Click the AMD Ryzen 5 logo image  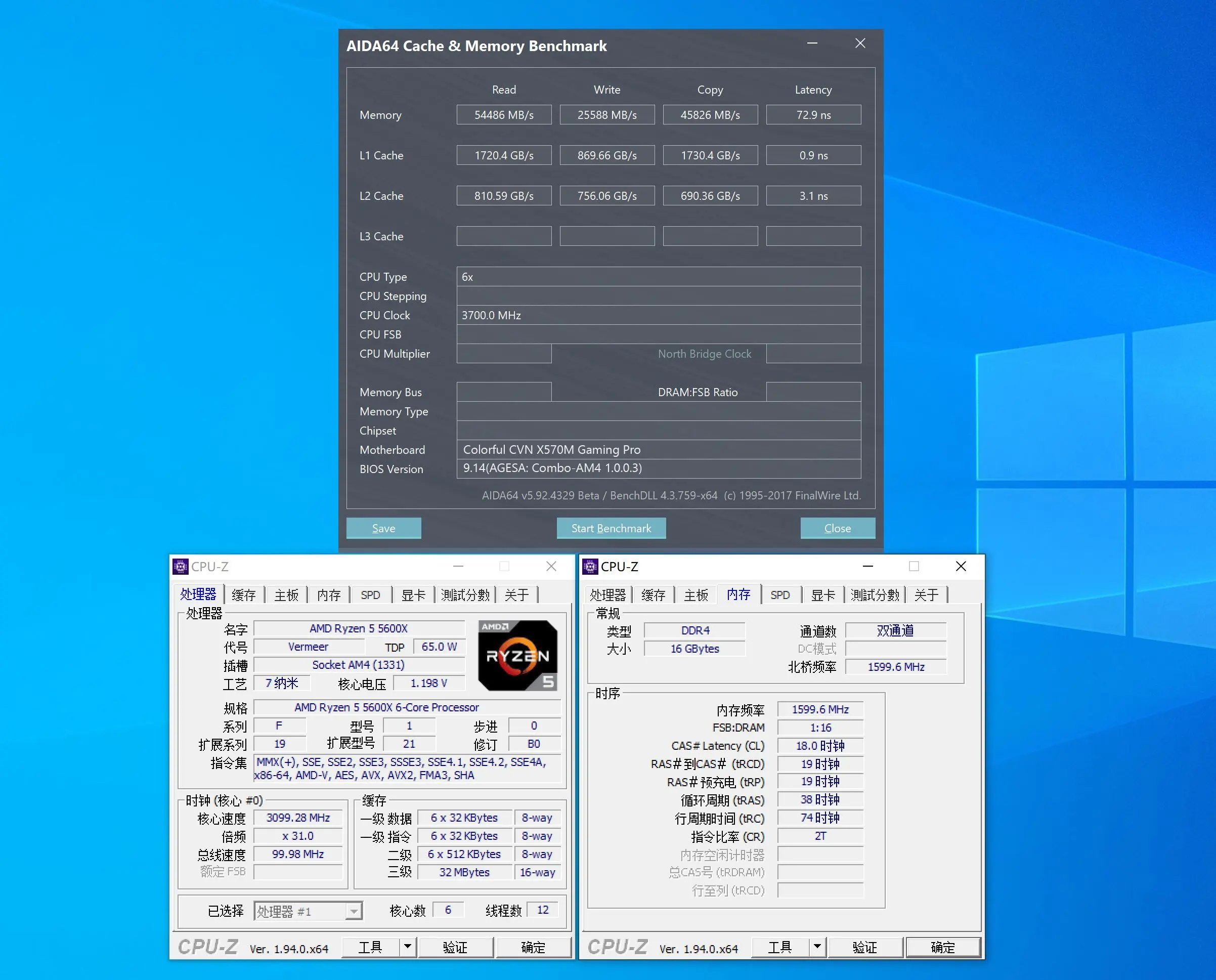(x=517, y=655)
